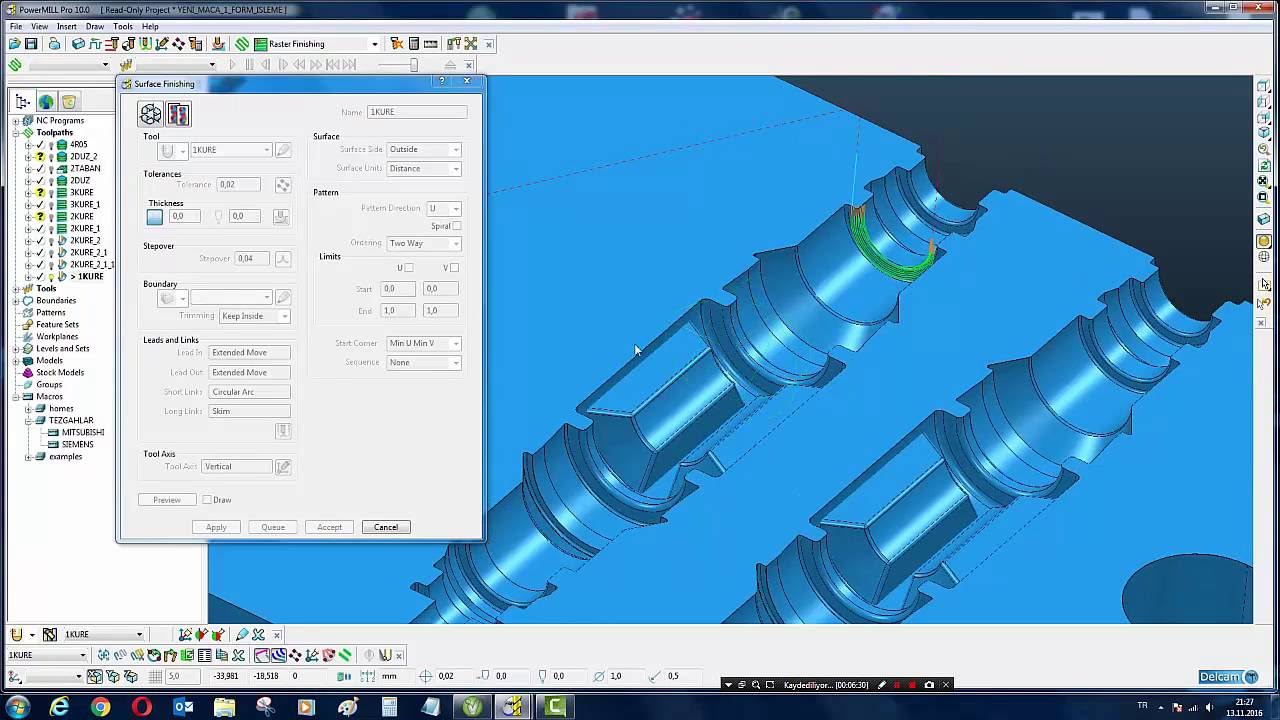Screen dimensions: 1280x720
Task: Click the simulation speed slider handle
Action: tap(412, 65)
